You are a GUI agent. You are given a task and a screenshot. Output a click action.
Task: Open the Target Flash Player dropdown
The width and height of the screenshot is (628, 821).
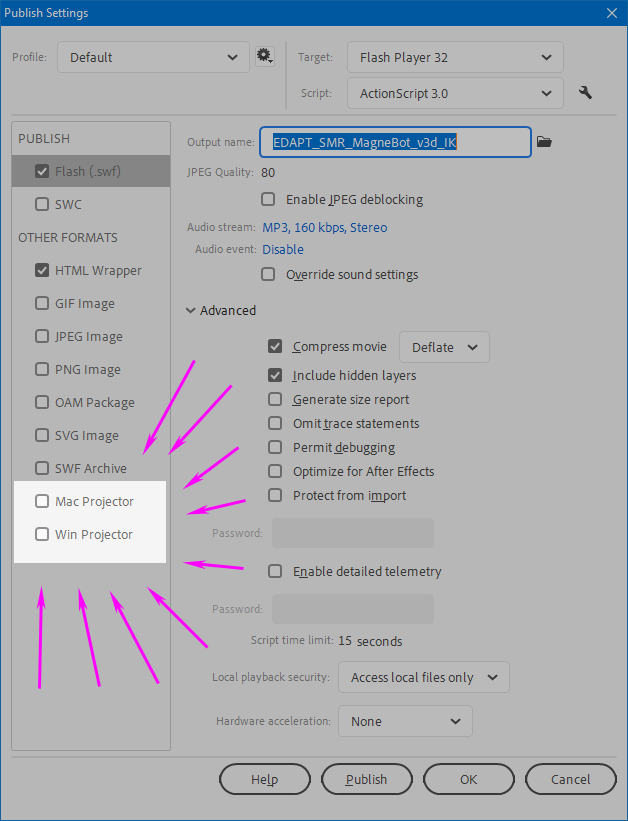click(455, 57)
